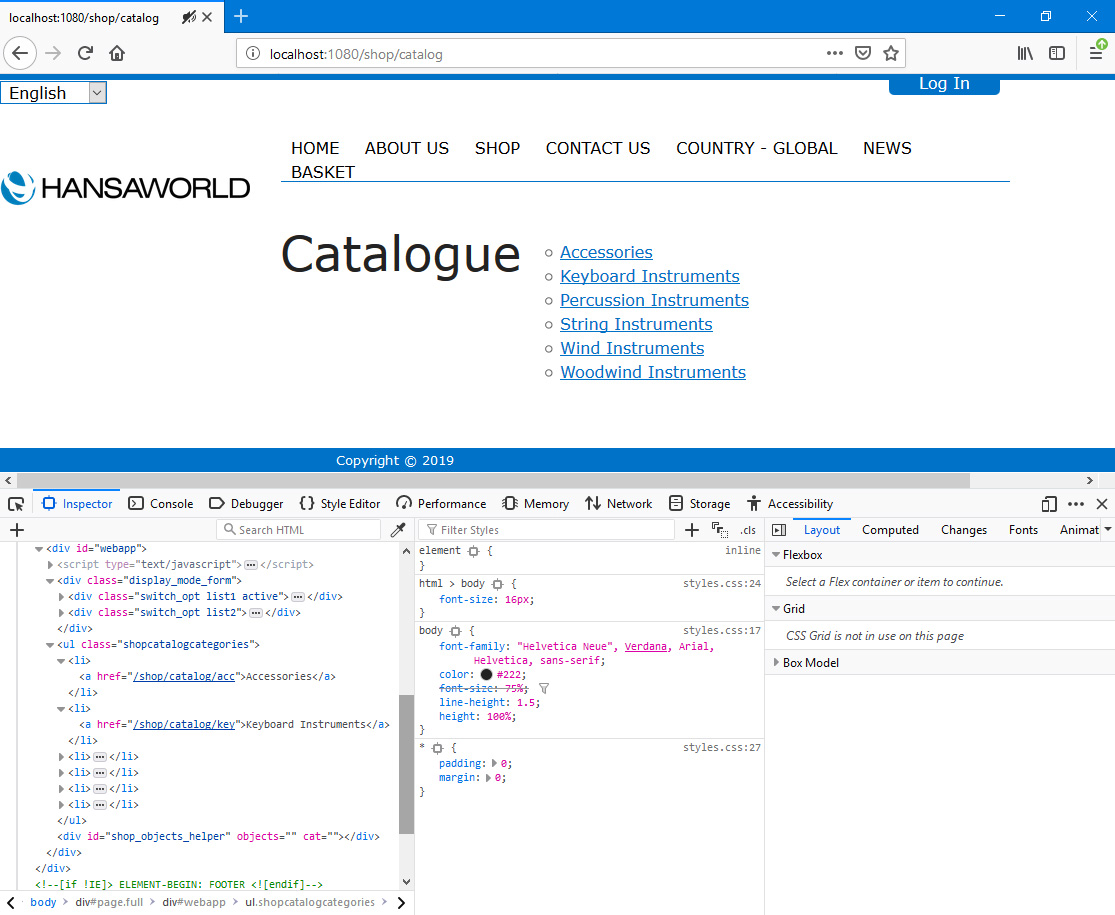The width and height of the screenshot is (1115, 915).
Task: Collapse the Flexbox section
Action: (777, 555)
